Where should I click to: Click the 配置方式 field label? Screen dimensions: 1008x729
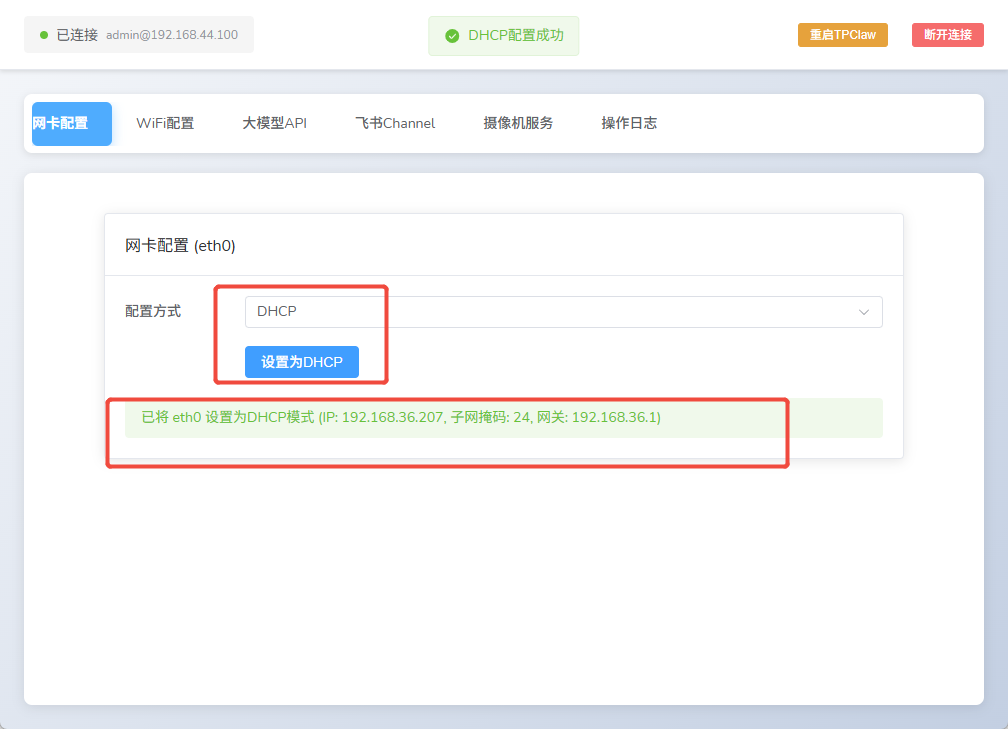tap(153, 312)
